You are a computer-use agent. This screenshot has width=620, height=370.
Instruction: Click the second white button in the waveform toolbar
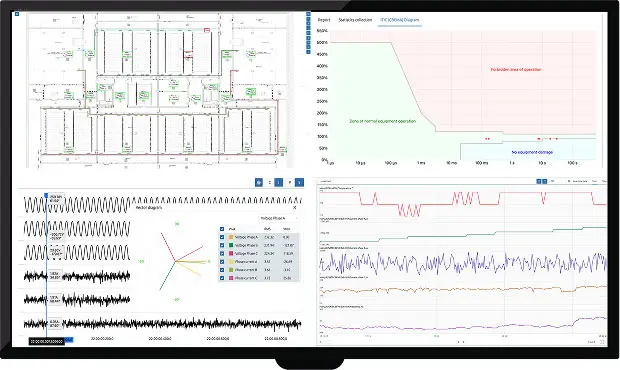pos(270,182)
